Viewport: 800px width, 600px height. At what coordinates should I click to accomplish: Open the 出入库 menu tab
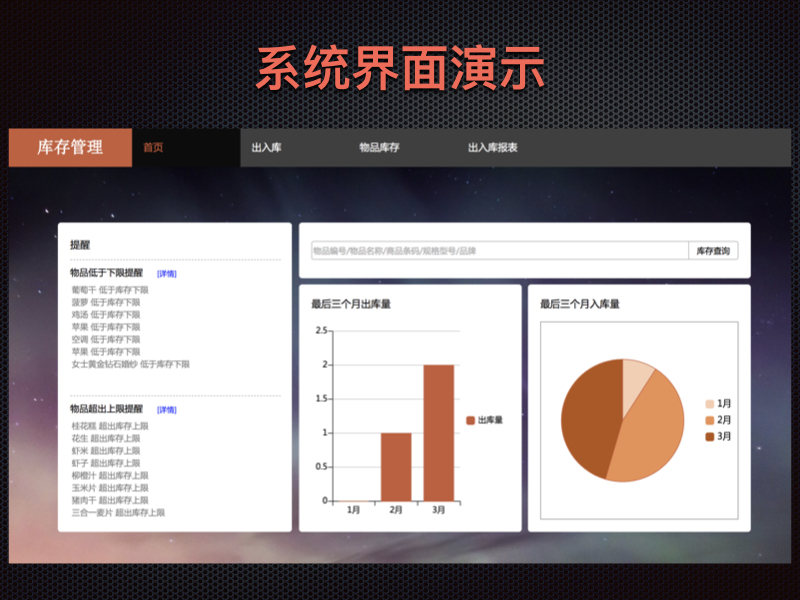click(266, 148)
